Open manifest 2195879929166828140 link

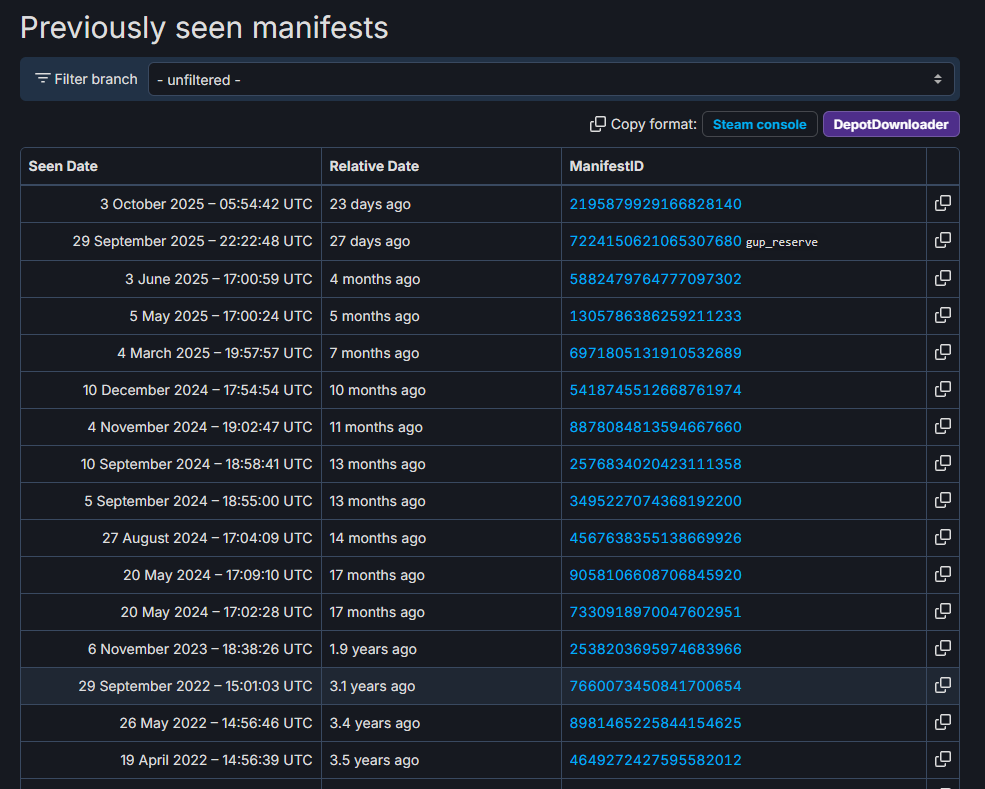[x=655, y=204]
